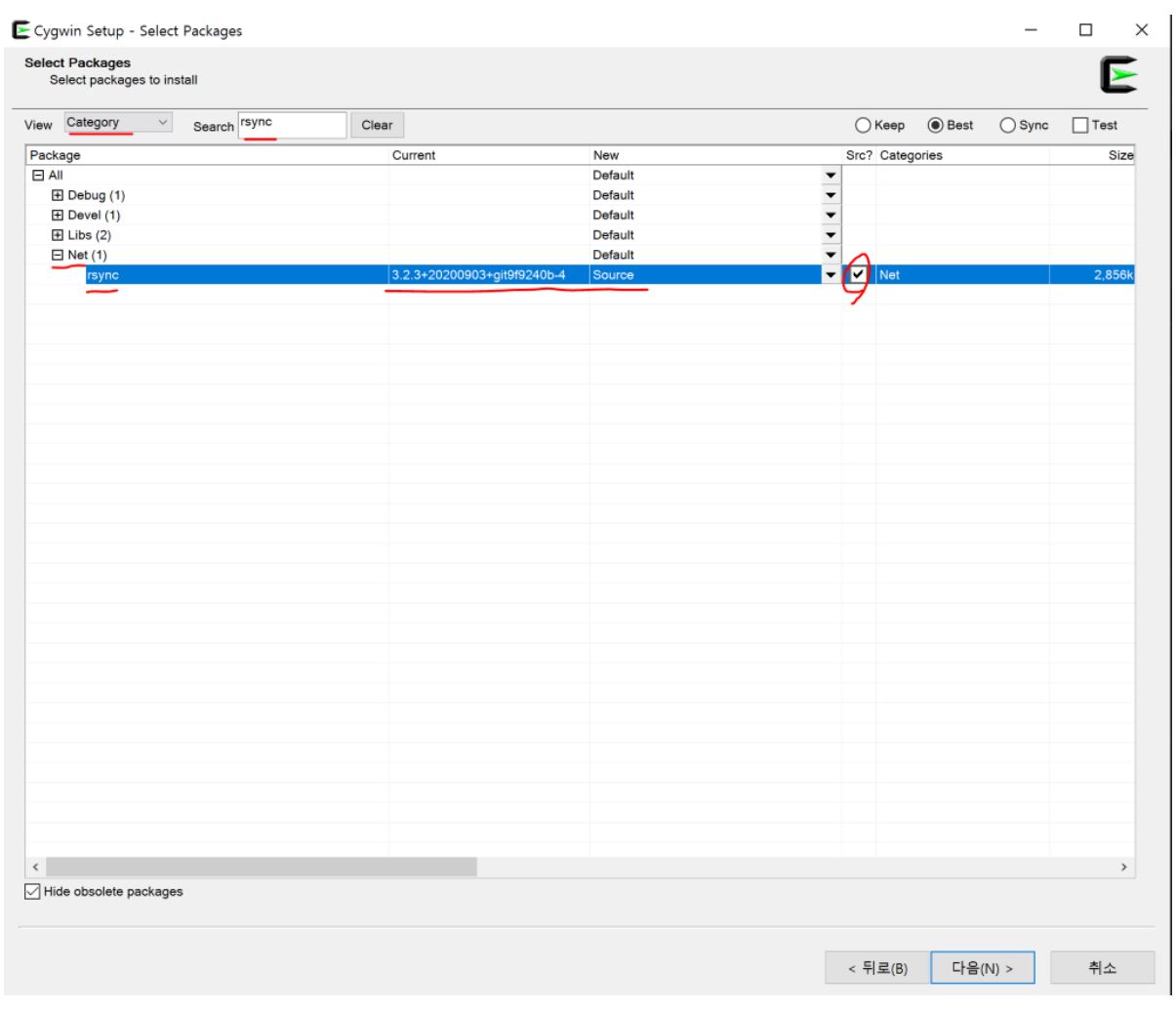
Task: Click the 2,856k size value
Action: 1114,275
